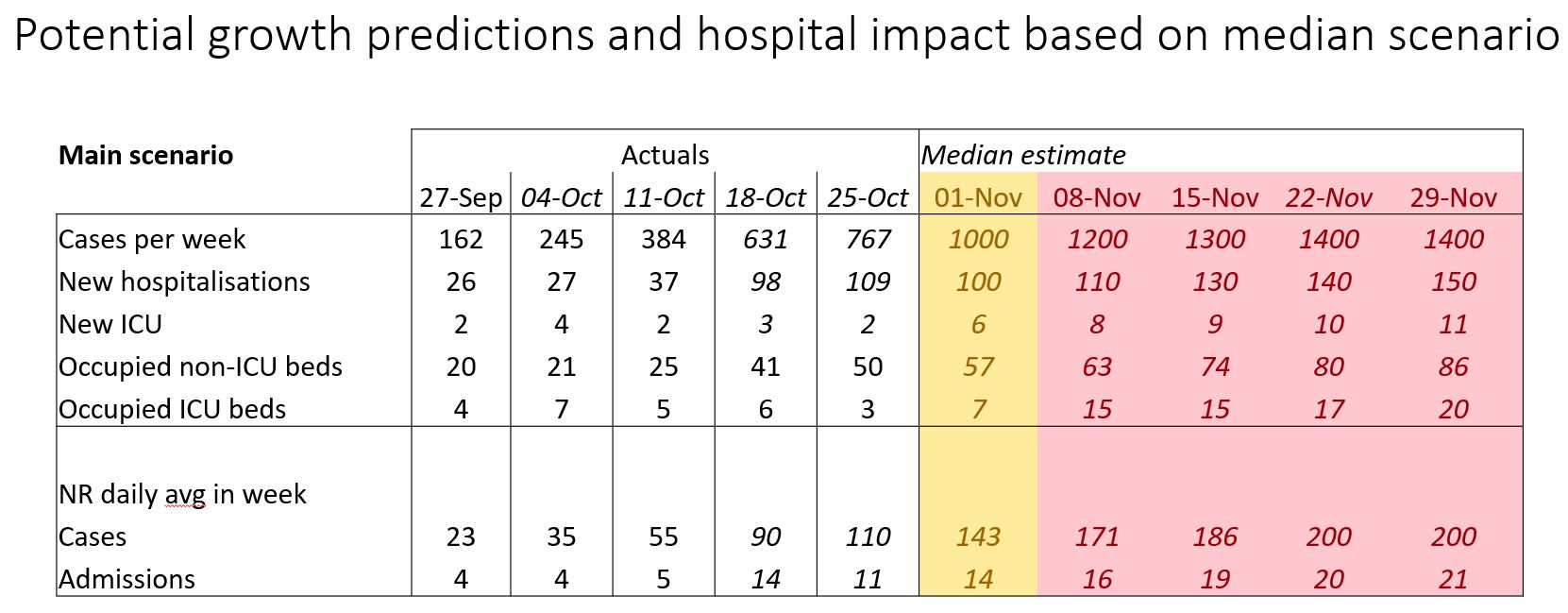
Task: Select the "Cases per week" row label
Action: (x=152, y=239)
